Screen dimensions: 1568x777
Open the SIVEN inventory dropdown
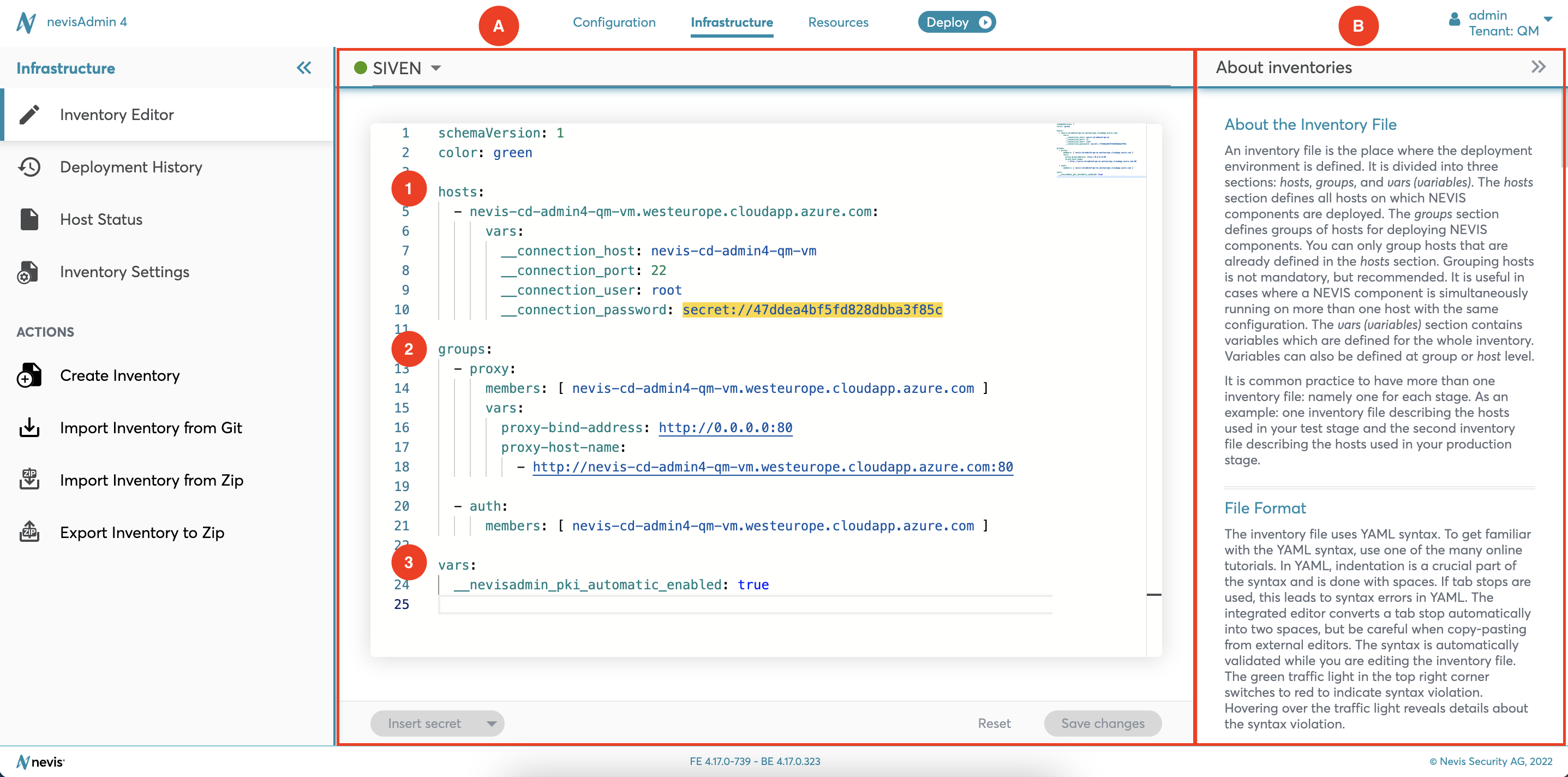click(436, 68)
